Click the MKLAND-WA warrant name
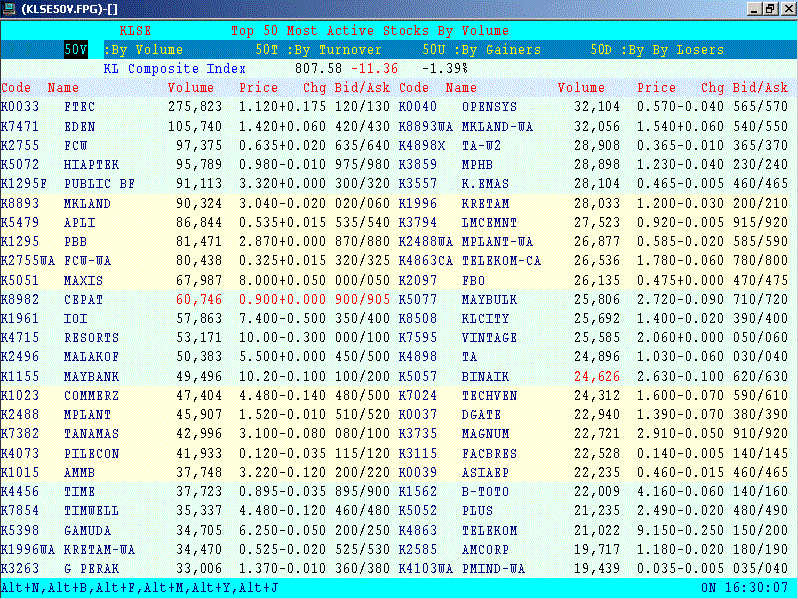 (498, 126)
